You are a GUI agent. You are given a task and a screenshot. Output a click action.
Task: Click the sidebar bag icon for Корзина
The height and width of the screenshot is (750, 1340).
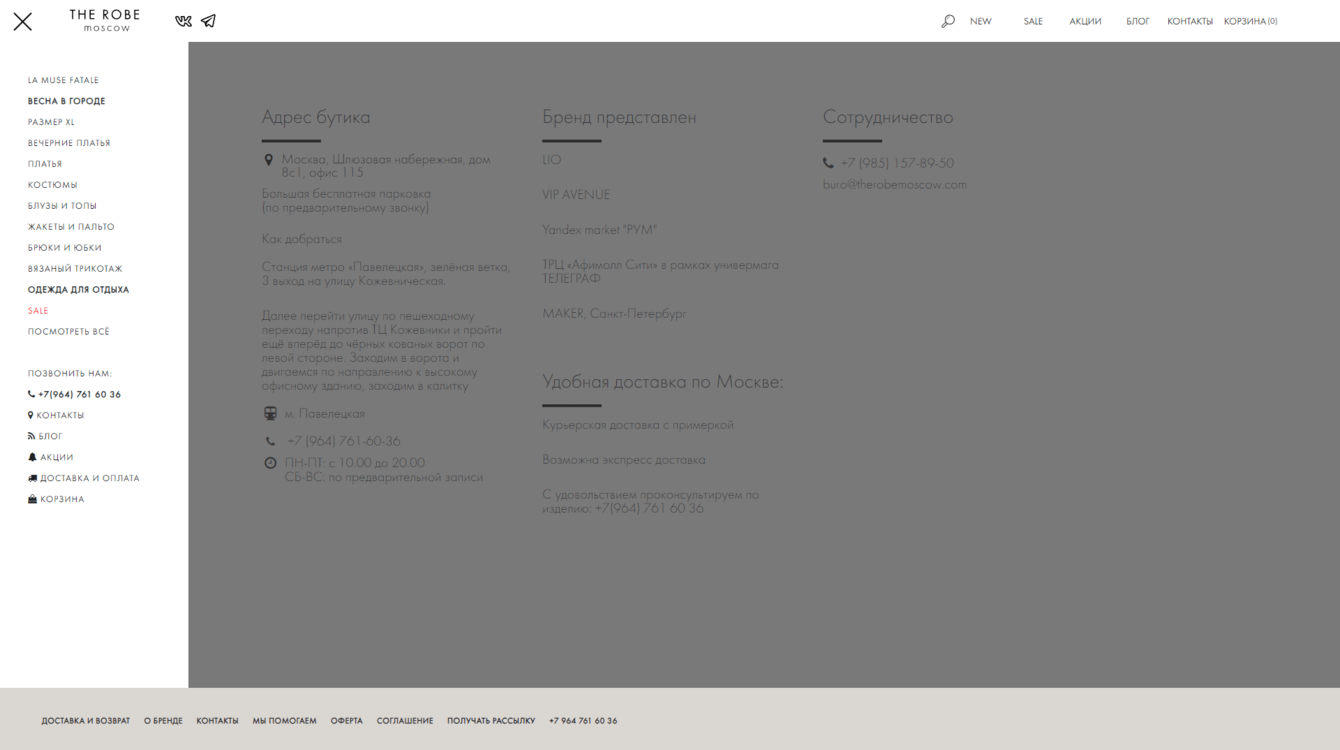[x=32, y=499]
